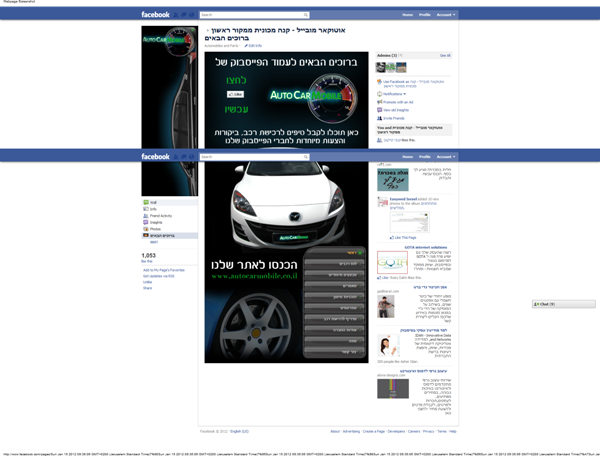Click the magnifier icon in upper search box
Screen dimensions: 600x456
pyautogui.click(x=306, y=15)
